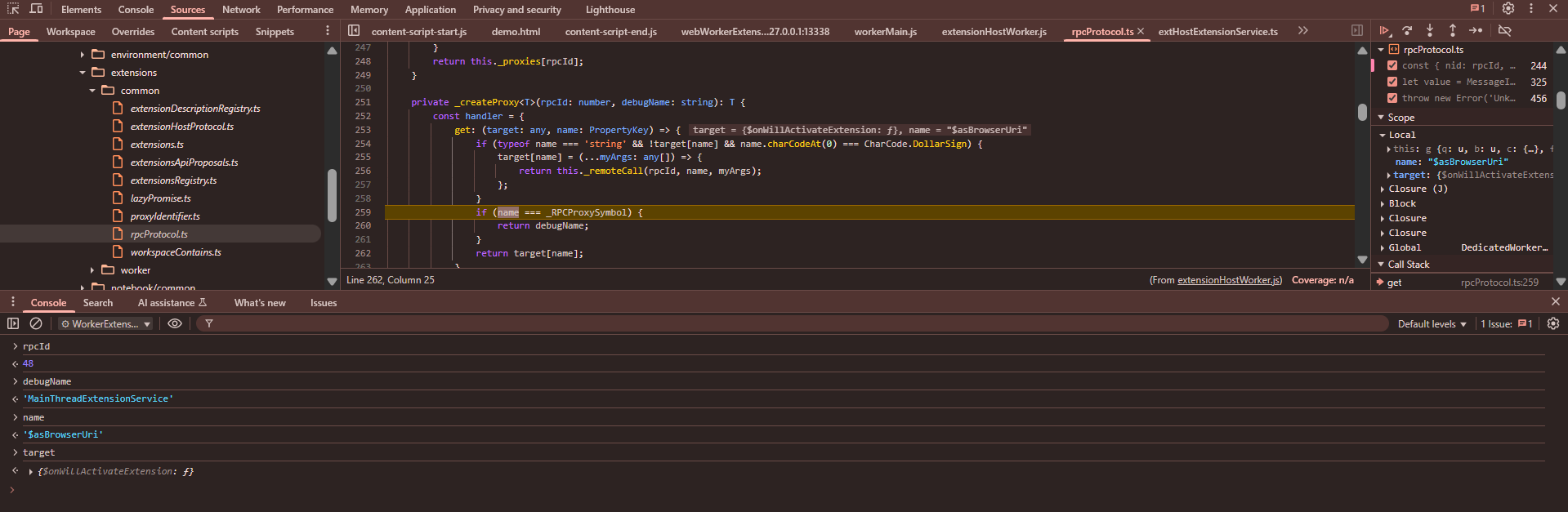Toggle the device toolbar icon

tap(37, 9)
